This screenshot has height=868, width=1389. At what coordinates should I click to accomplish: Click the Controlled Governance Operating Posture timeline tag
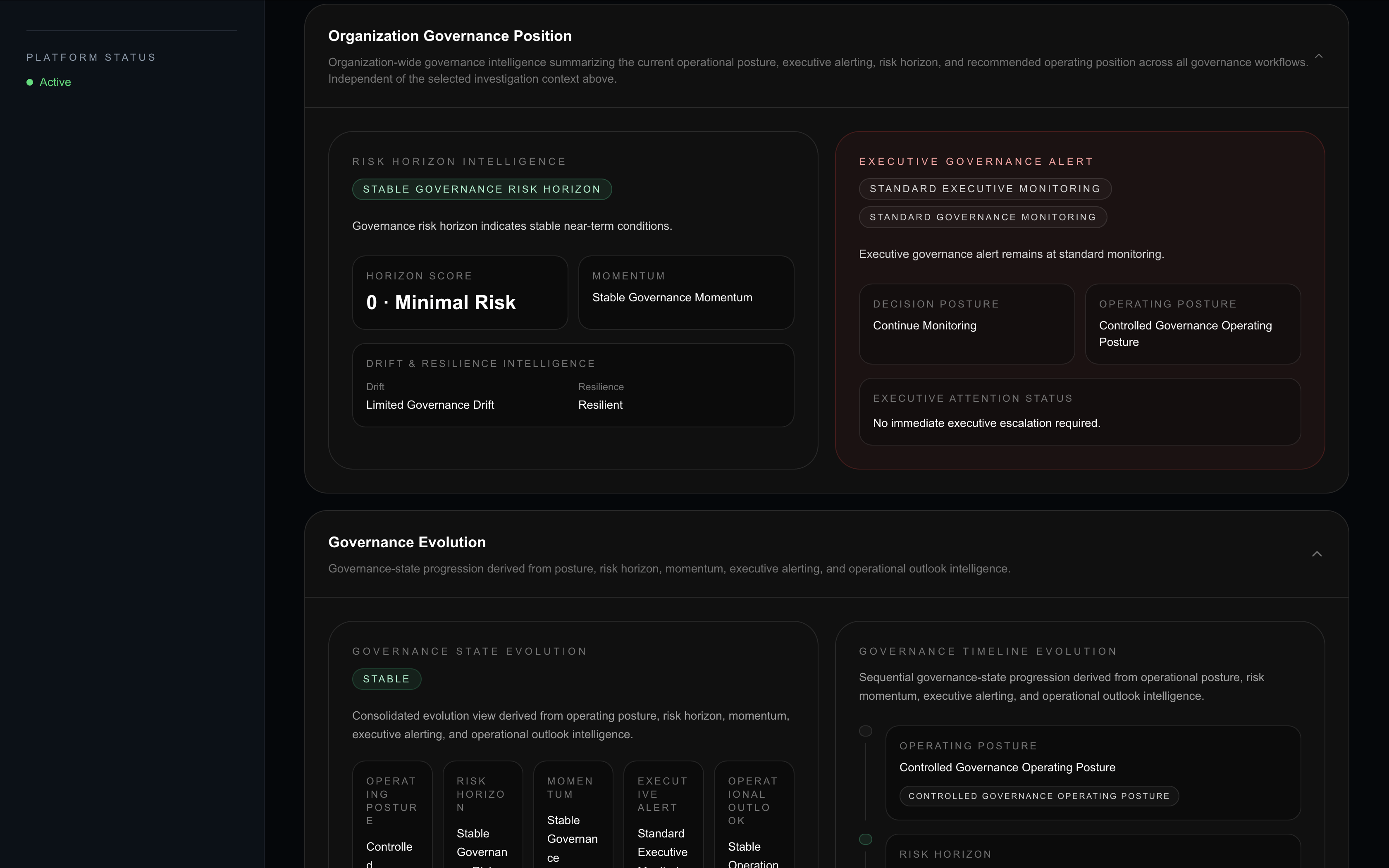(x=1039, y=796)
